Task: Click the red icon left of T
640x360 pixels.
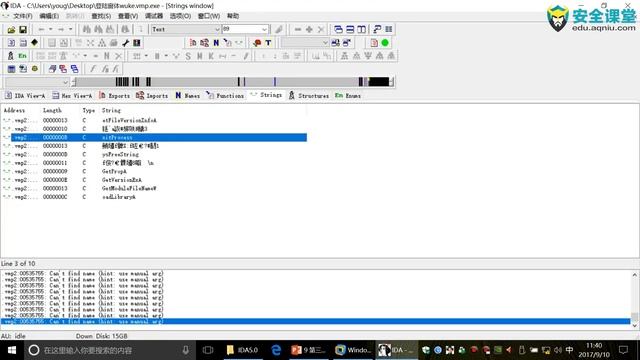Action: tap(257, 42)
